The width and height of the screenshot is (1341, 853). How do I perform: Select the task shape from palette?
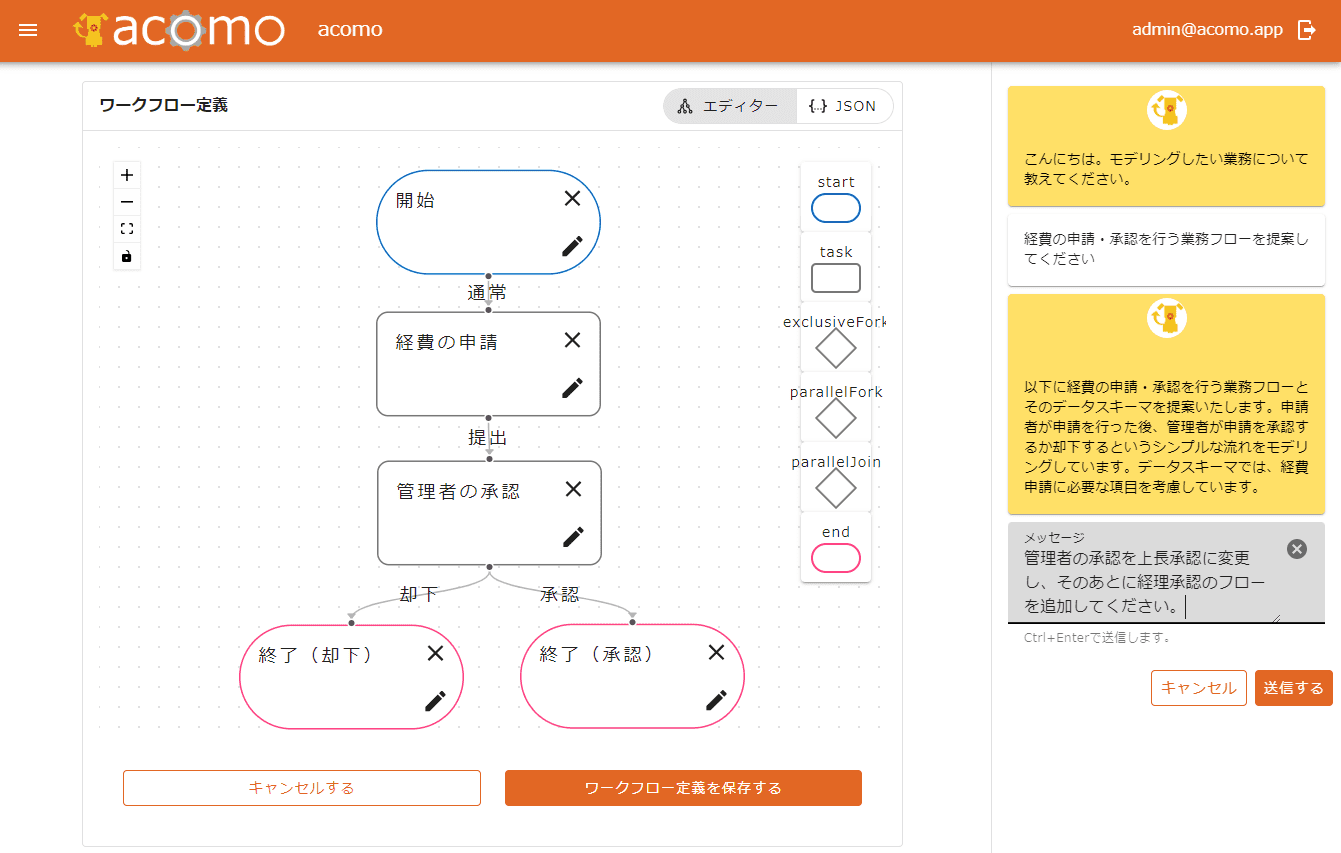835,278
